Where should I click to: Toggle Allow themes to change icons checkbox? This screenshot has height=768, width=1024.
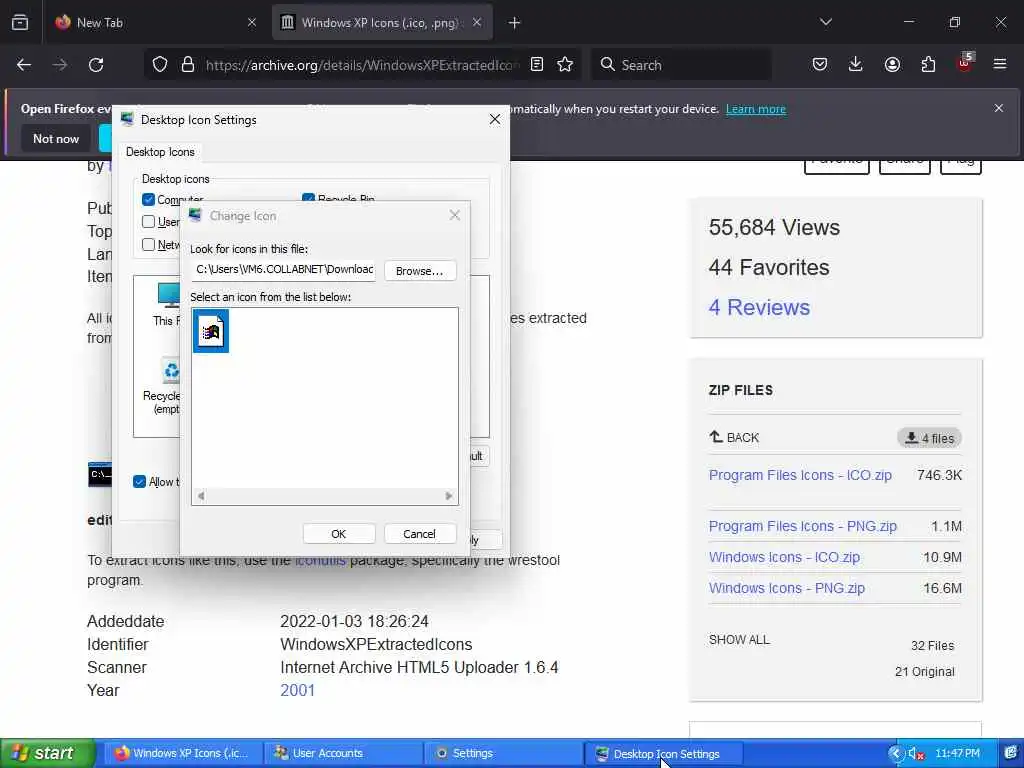pyautogui.click(x=139, y=481)
